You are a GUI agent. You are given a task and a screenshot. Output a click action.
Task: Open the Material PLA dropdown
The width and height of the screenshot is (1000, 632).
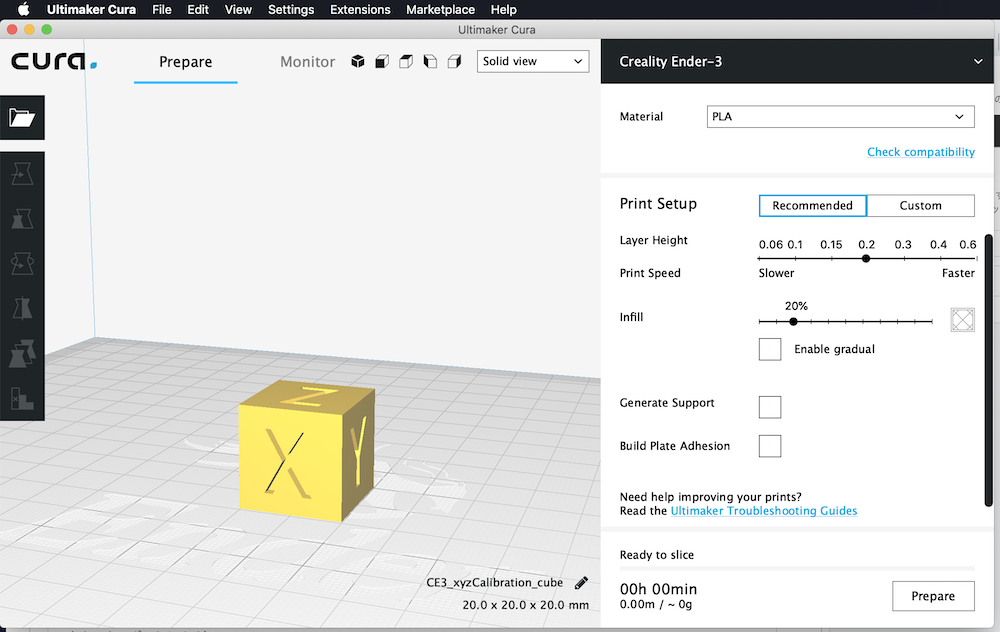point(841,117)
